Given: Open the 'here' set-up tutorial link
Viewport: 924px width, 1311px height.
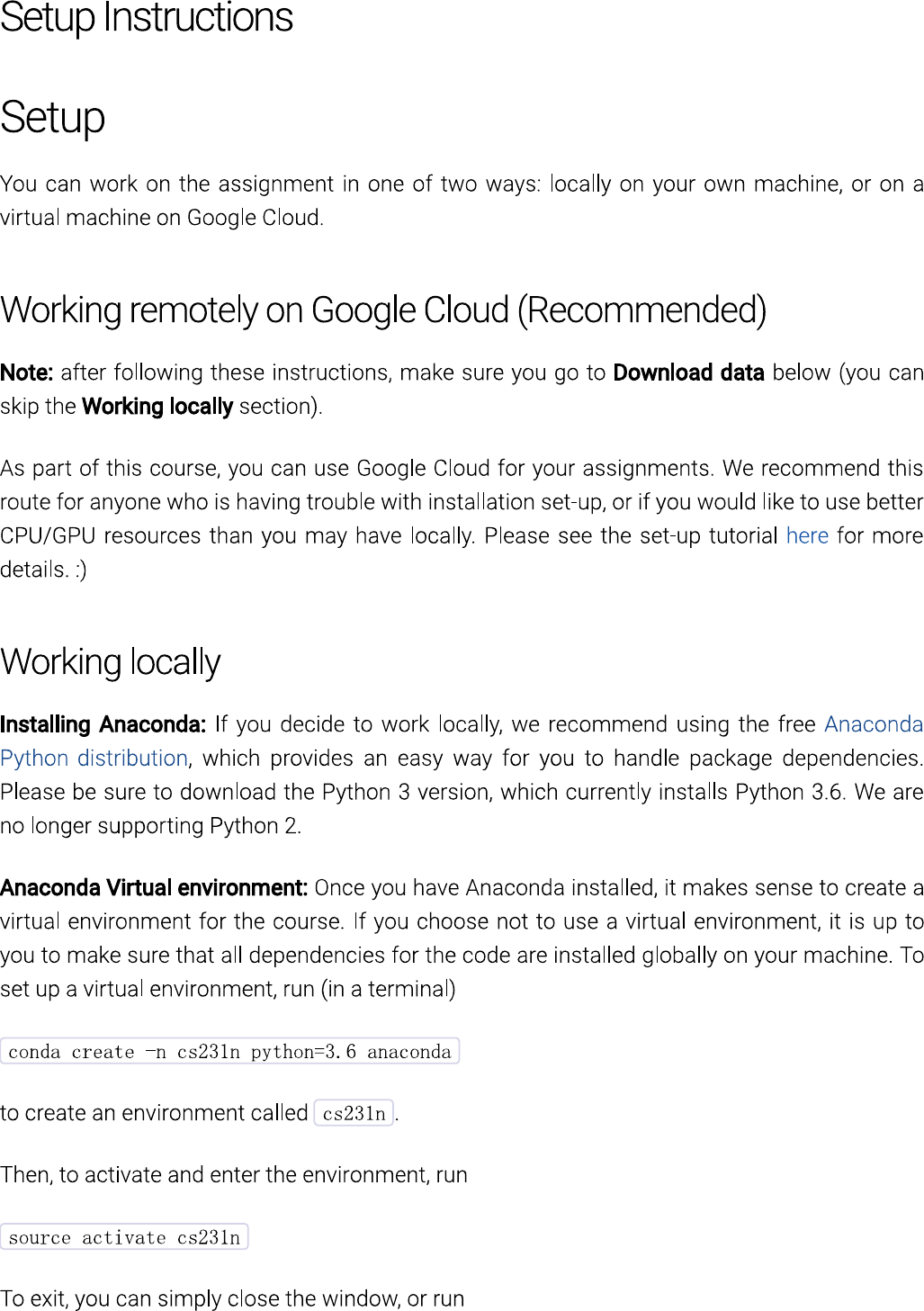Looking at the screenshot, I should [806, 536].
